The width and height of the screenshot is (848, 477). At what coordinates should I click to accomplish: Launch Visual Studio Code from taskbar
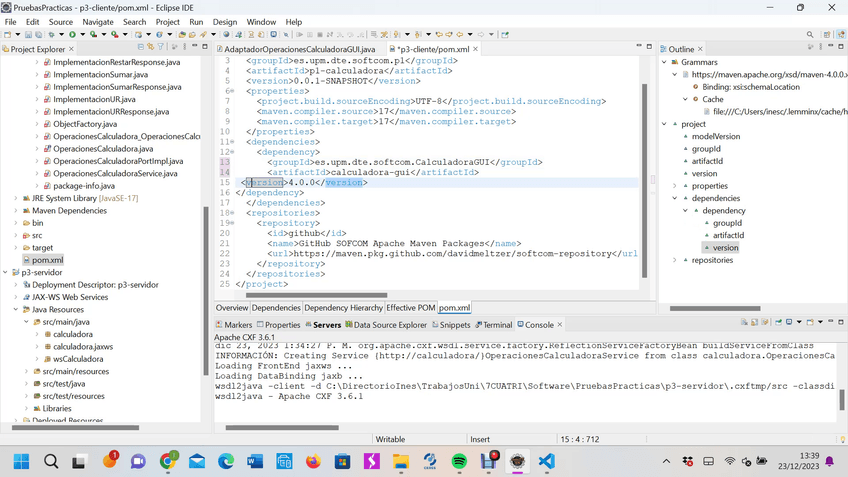pyautogui.click(x=546, y=461)
